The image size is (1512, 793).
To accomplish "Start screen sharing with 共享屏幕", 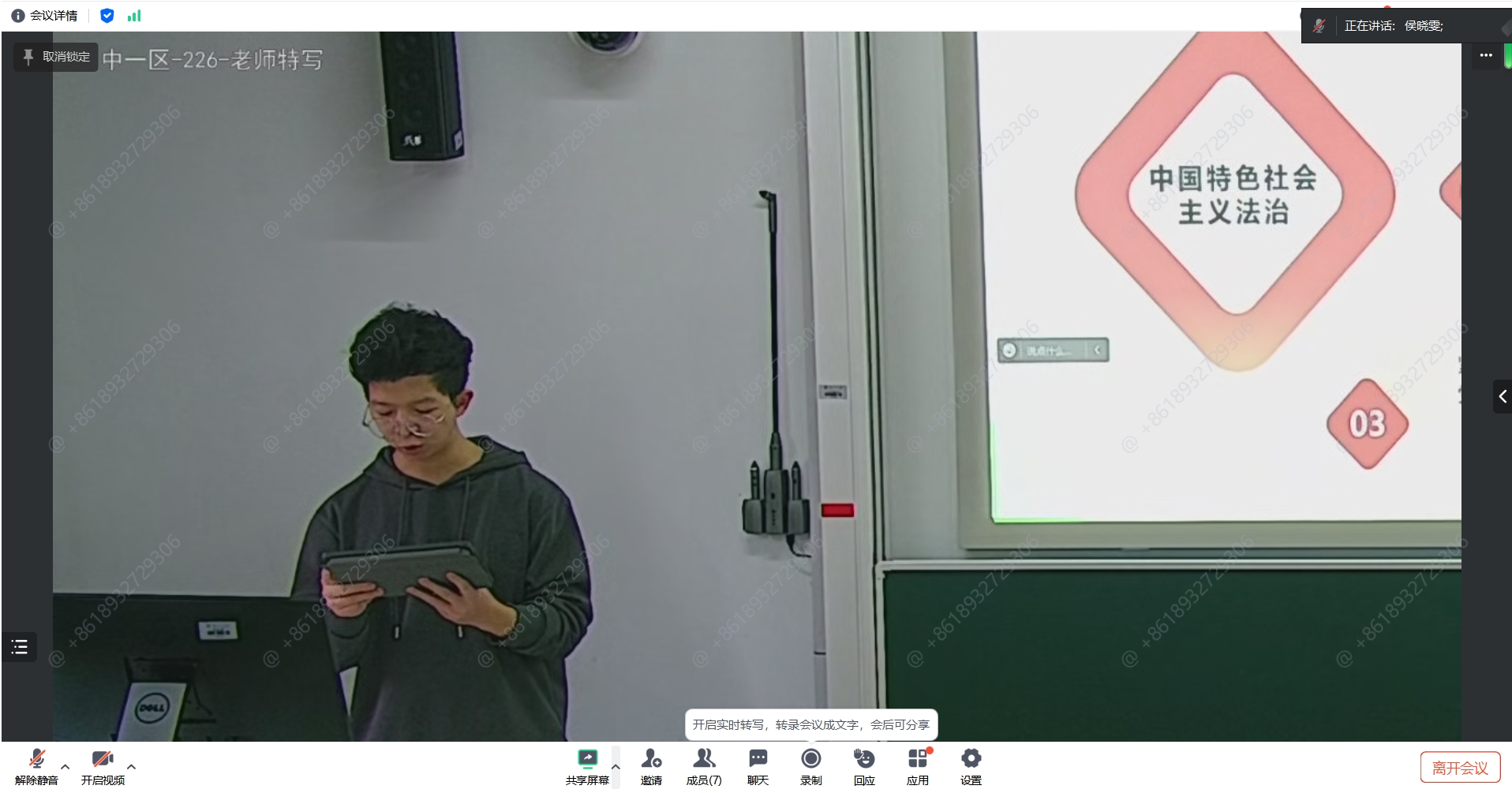I will click(587, 766).
